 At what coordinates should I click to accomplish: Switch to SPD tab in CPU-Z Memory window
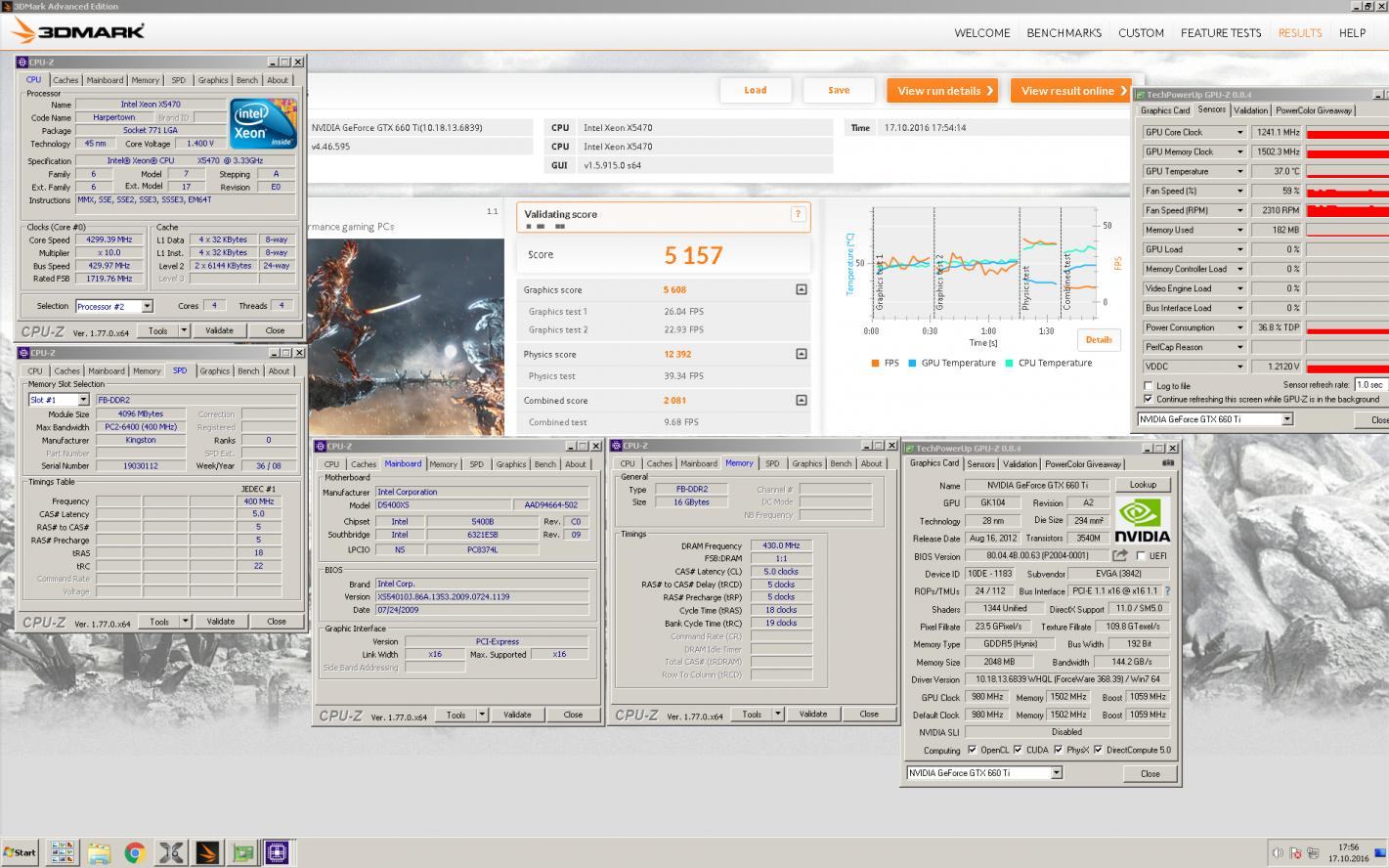pyautogui.click(x=772, y=463)
